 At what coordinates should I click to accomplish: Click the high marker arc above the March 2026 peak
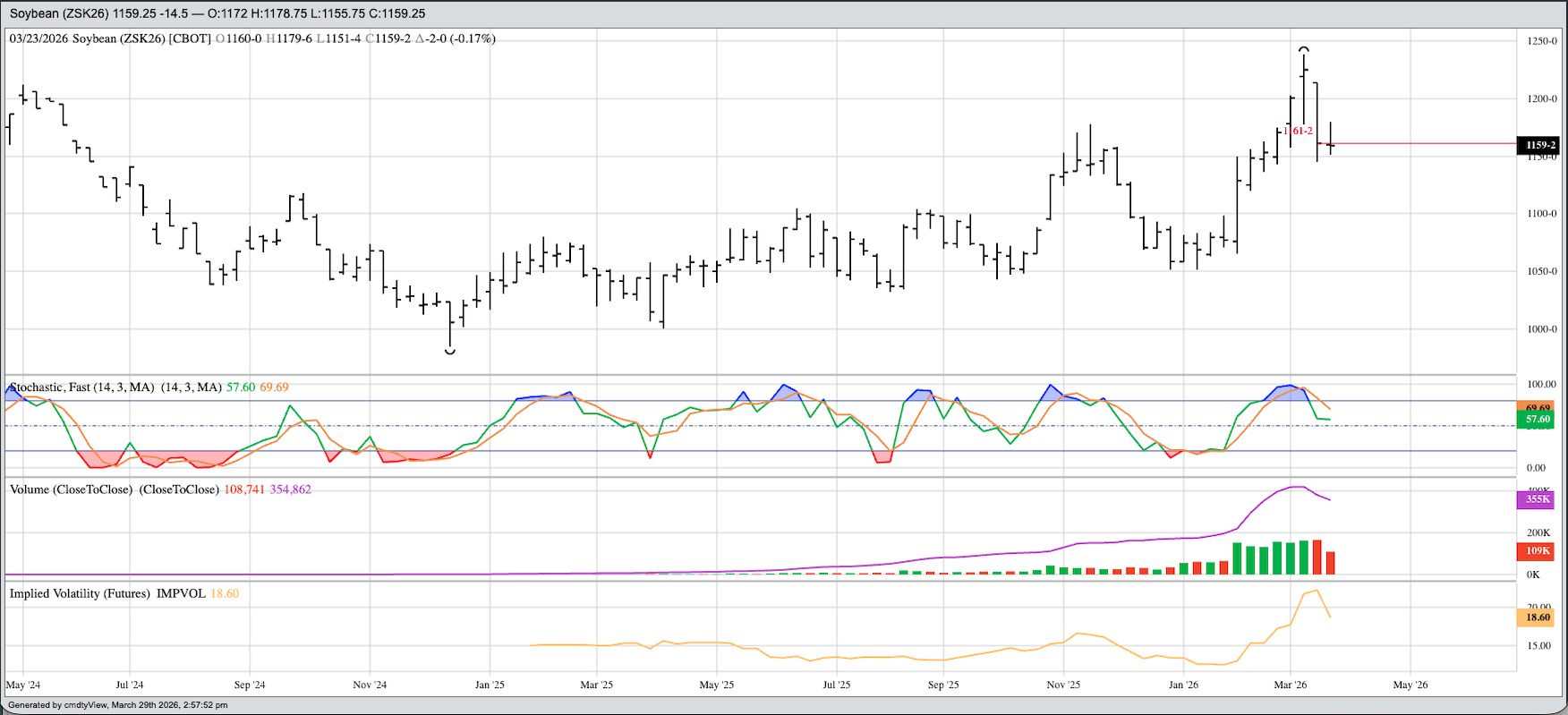pos(1304,48)
